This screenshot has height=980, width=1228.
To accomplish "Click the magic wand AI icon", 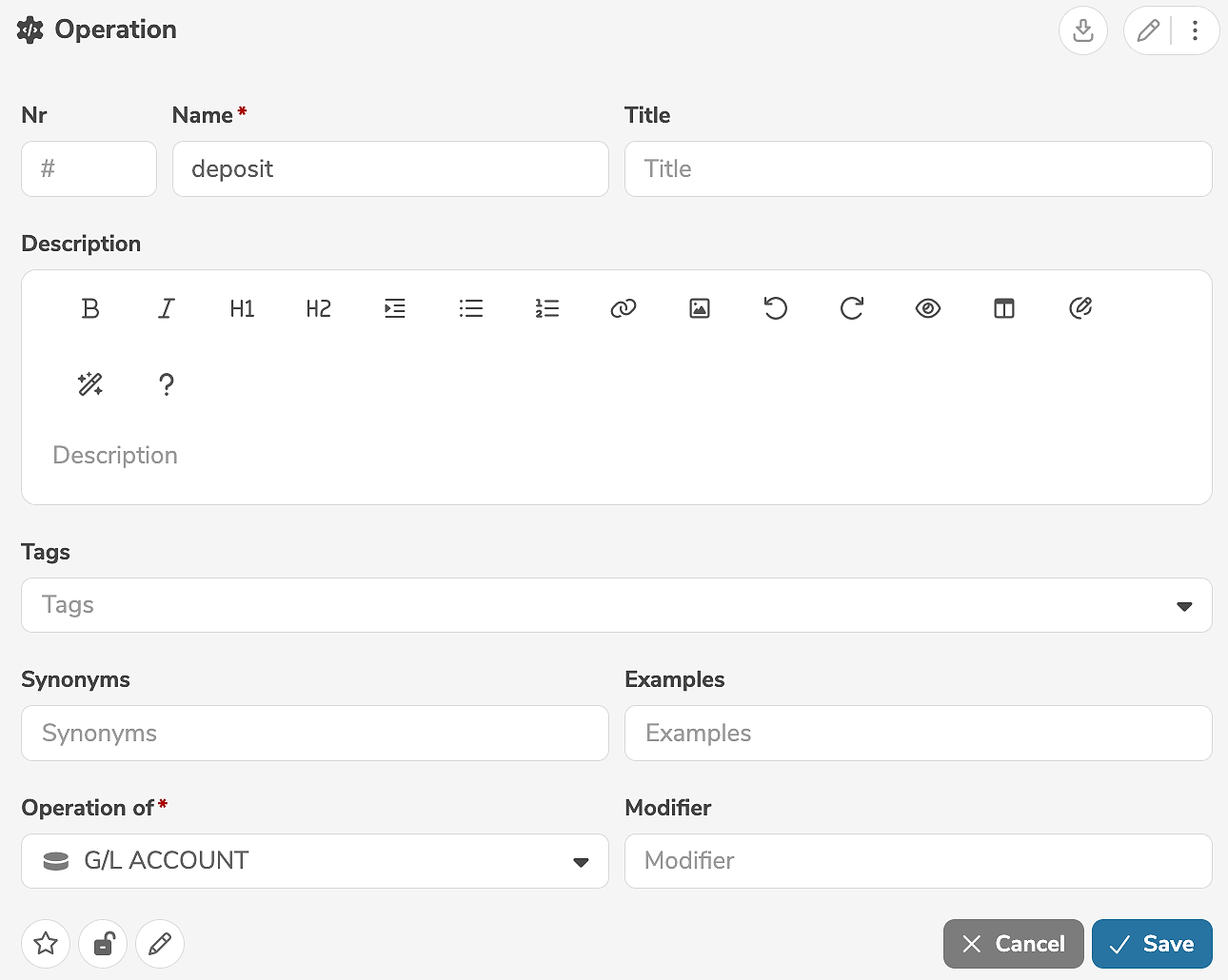I will pyautogui.click(x=90, y=384).
